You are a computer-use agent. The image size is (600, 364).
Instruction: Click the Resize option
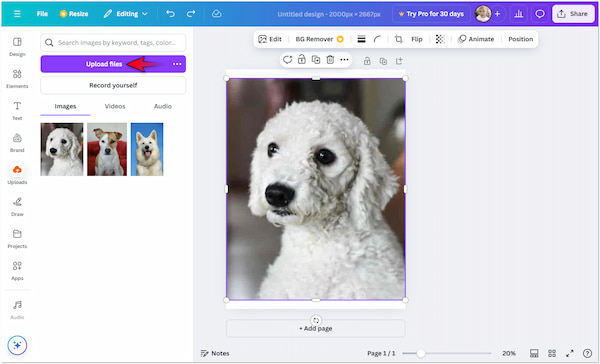click(74, 14)
